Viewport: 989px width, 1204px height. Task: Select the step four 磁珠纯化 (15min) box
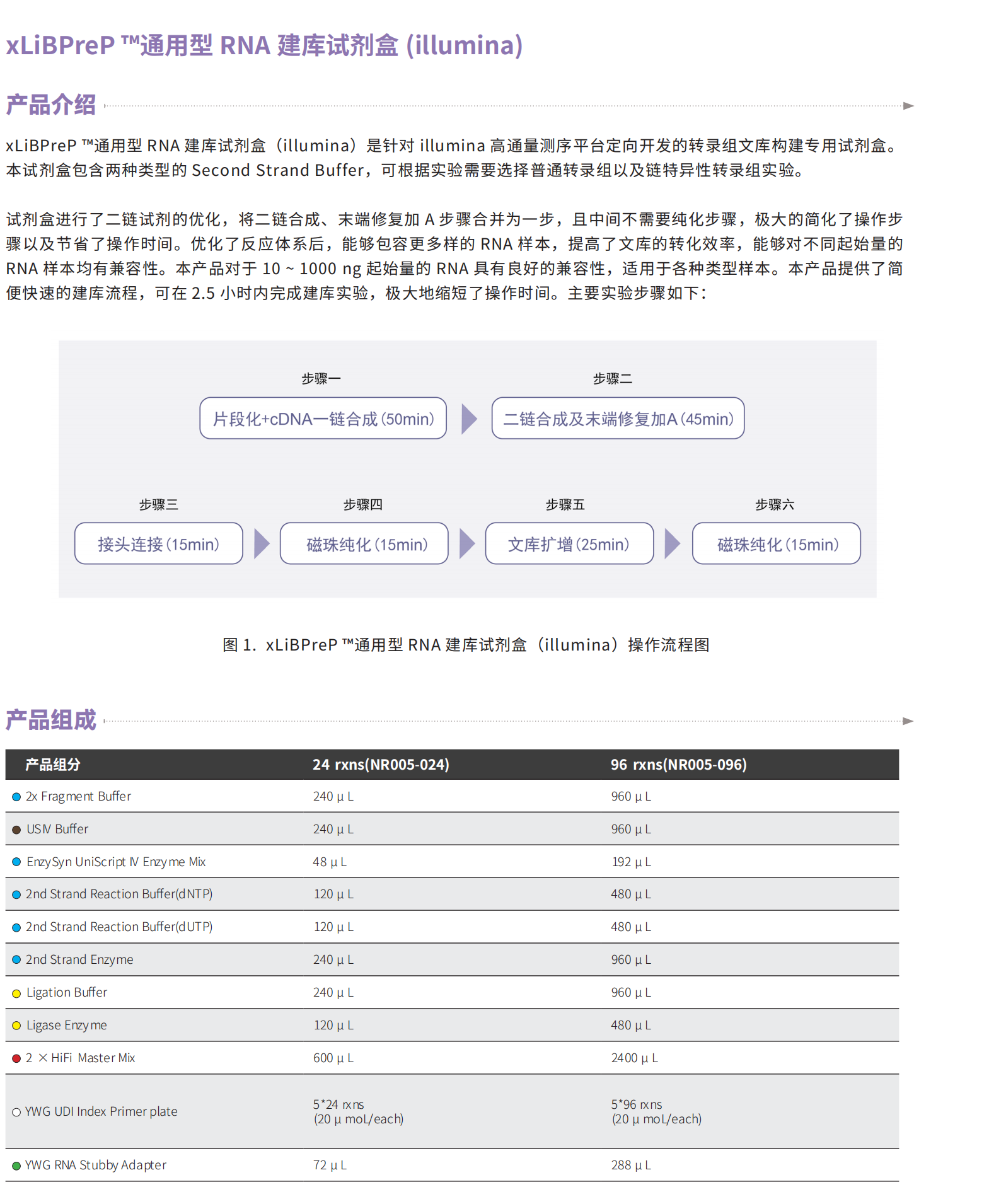tap(364, 543)
